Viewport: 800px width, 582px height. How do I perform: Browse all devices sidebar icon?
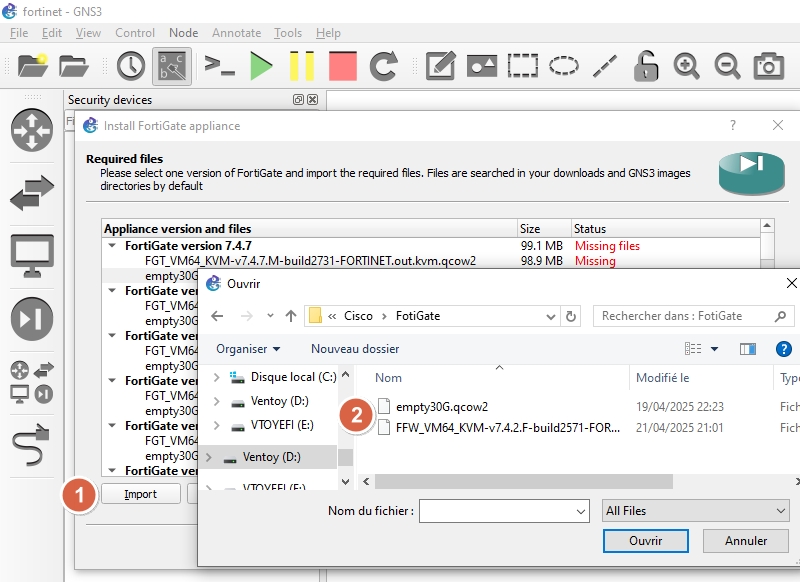[x=32, y=382]
